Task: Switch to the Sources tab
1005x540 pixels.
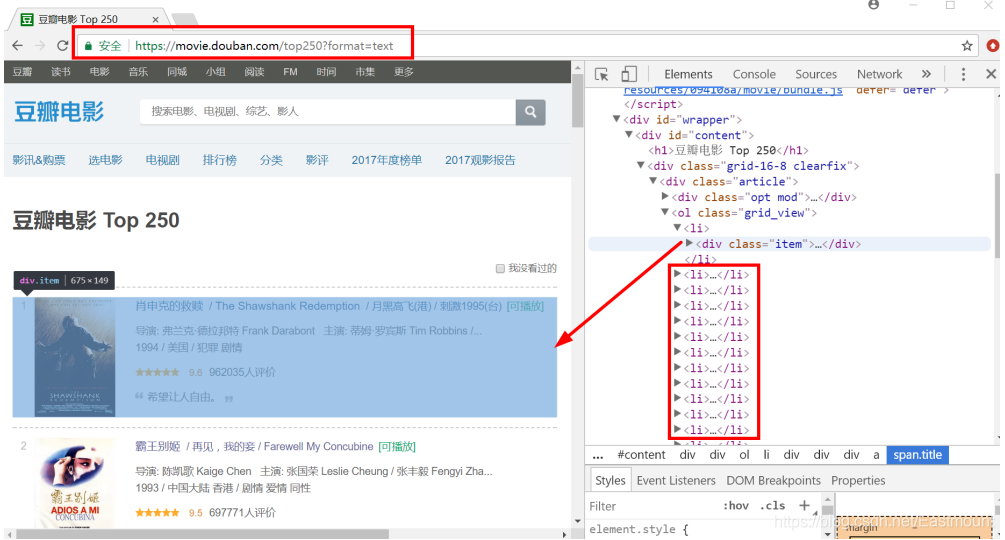Action: (x=816, y=74)
